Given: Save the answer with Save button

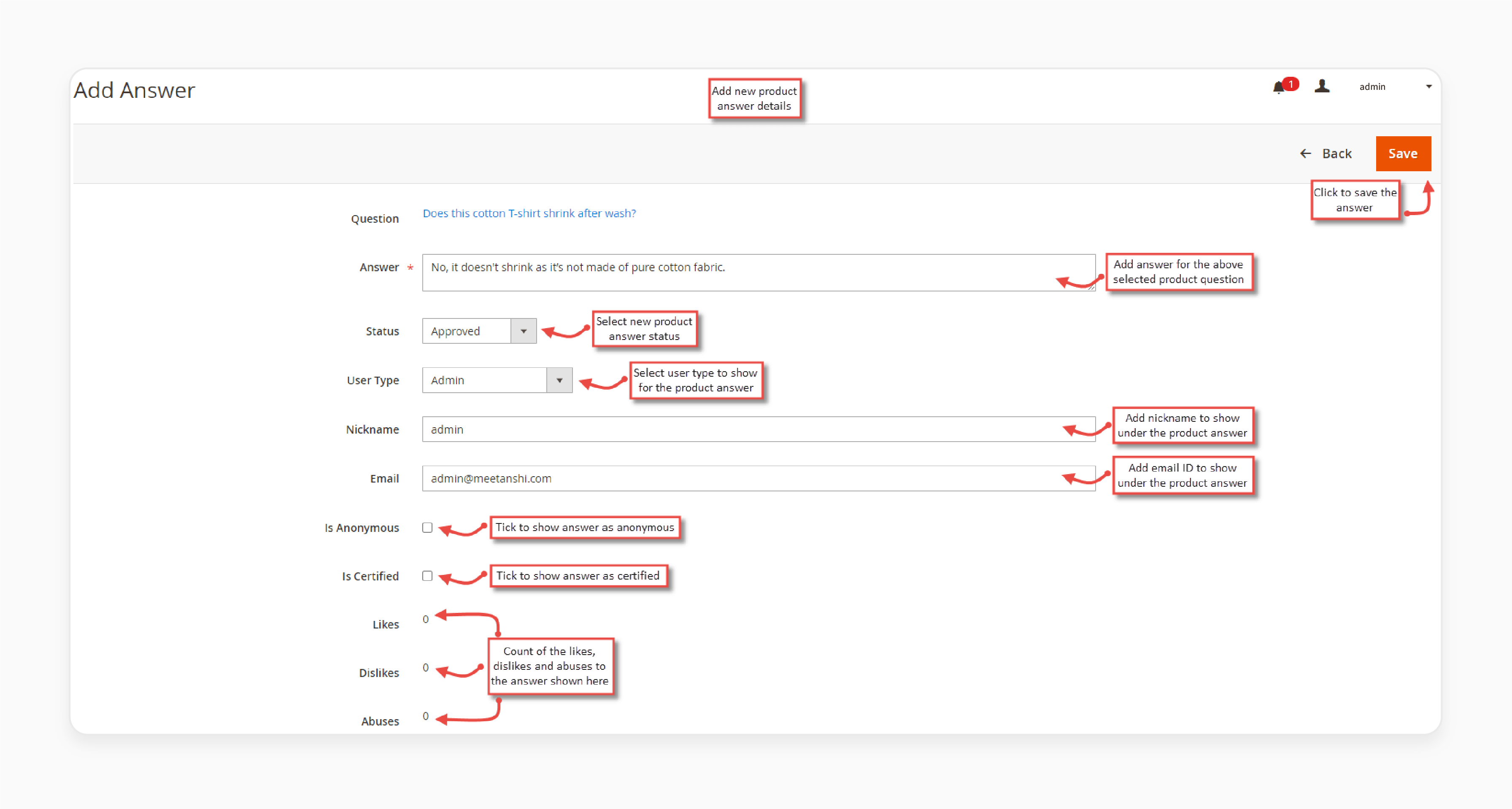Looking at the screenshot, I should [x=1403, y=154].
